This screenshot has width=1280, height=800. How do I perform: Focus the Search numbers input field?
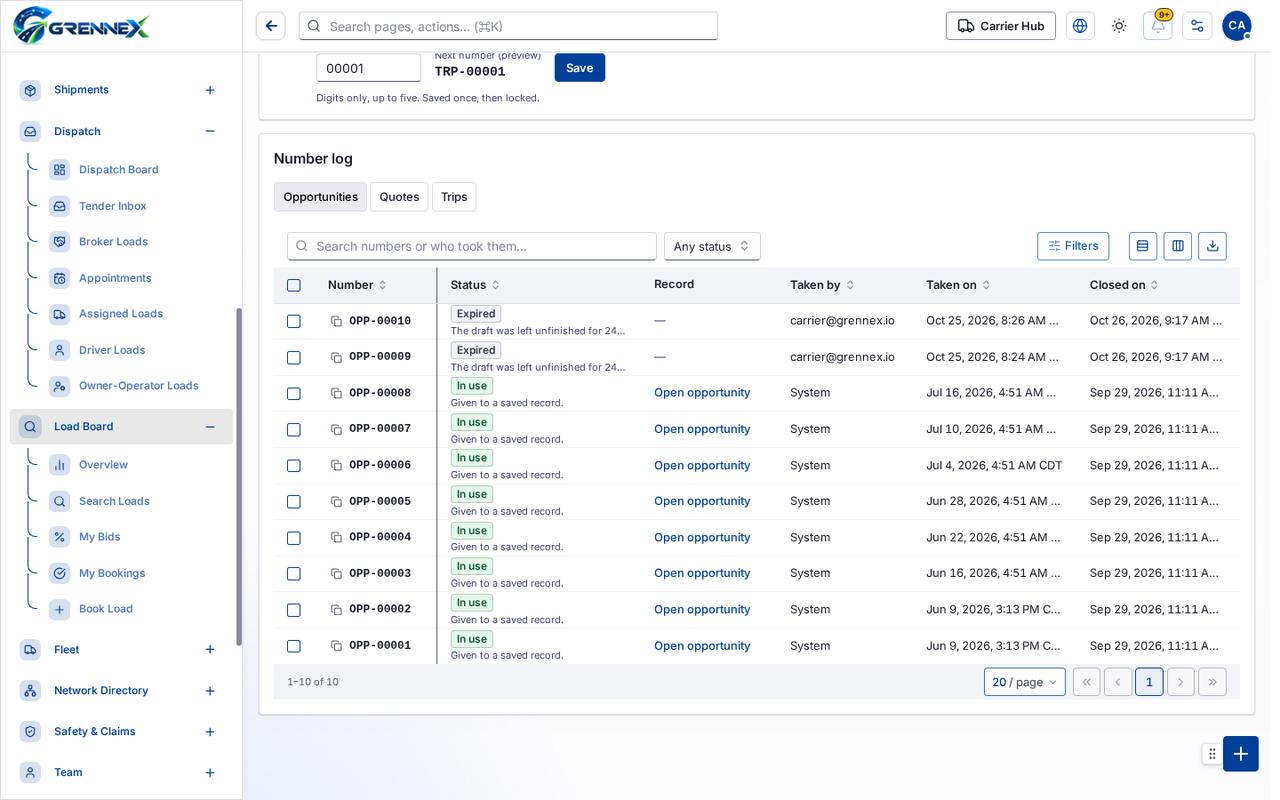coord(472,246)
